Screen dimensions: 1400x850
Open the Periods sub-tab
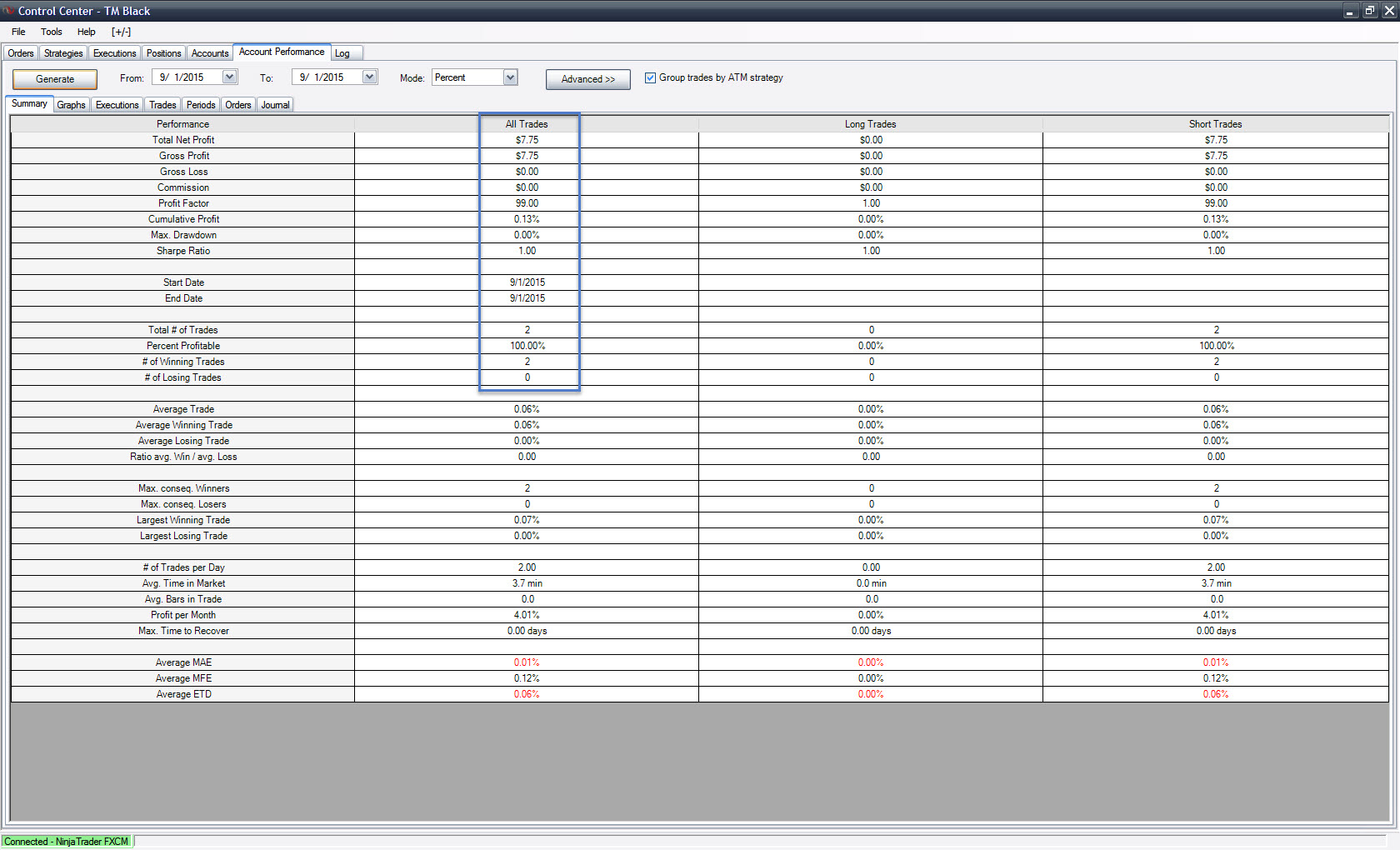click(x=201, y=105)
